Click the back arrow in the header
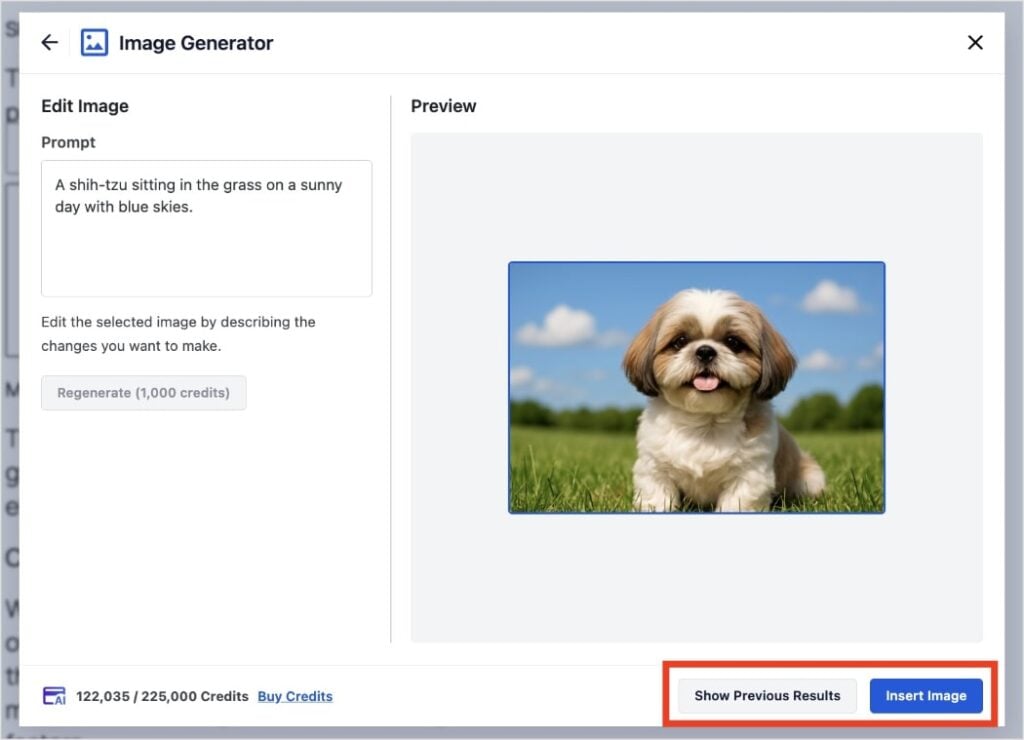The height and width of the screenshot is (740, 1024). [x=49, y=43]
